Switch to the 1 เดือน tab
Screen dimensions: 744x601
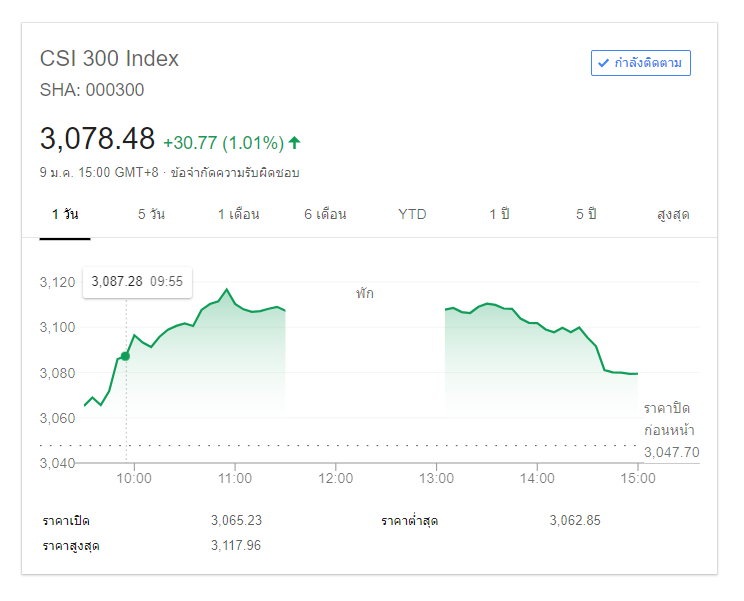(238, 214)
